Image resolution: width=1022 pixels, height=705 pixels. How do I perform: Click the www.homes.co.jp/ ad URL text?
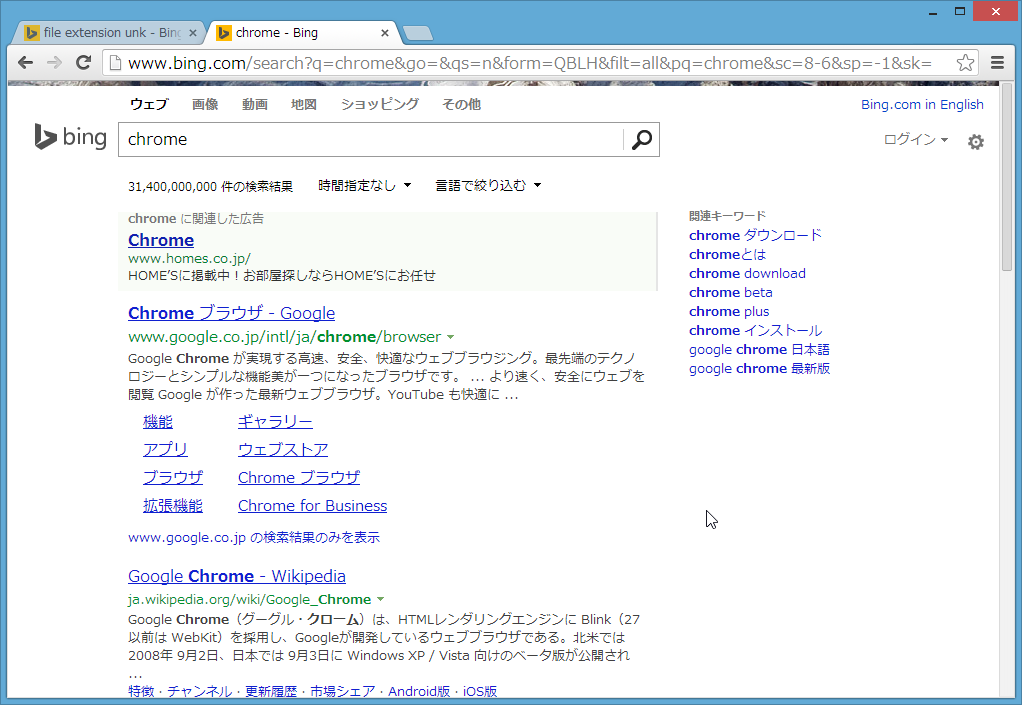click(190, 258)
